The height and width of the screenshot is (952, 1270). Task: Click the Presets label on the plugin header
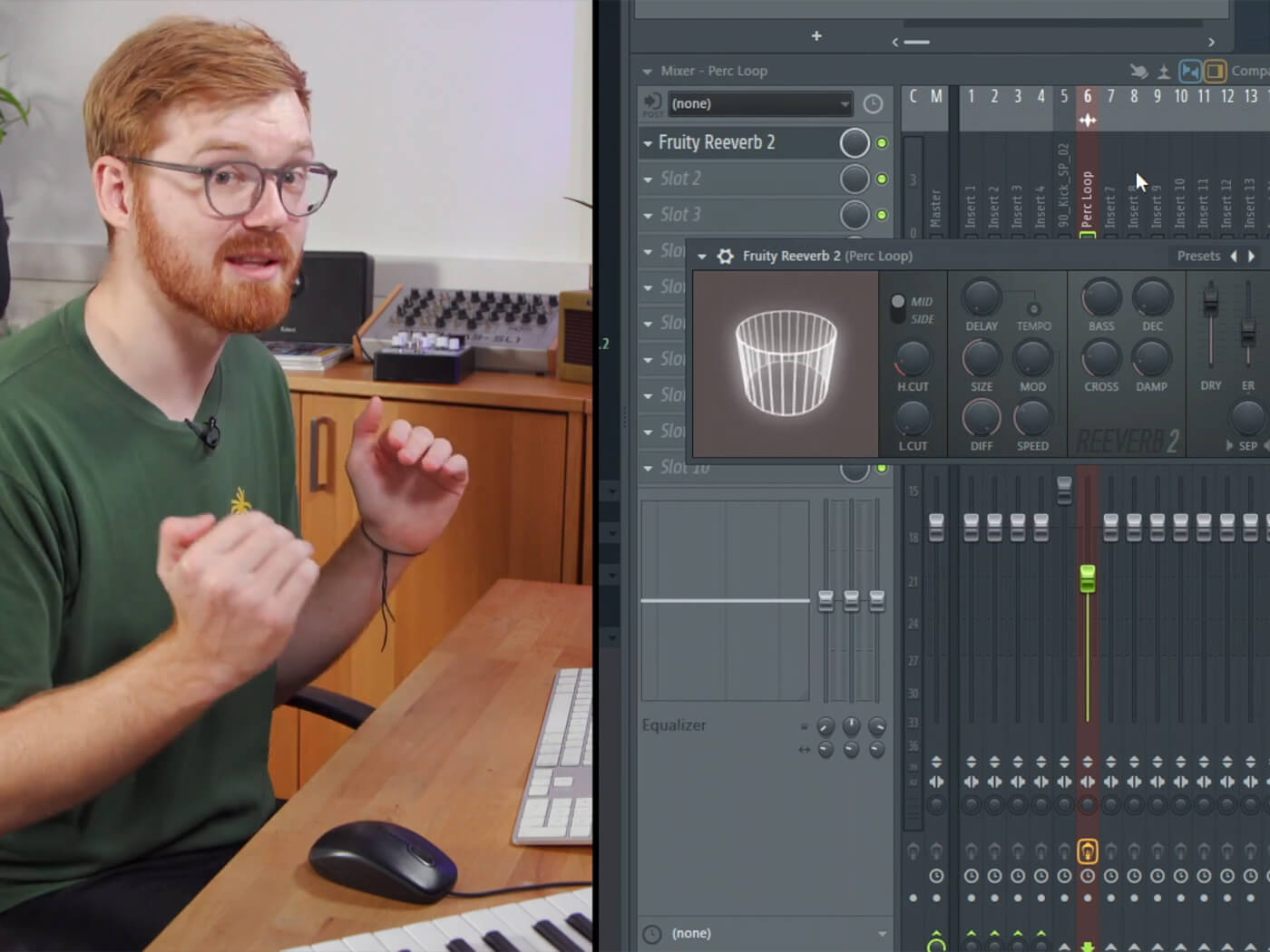pos(1198,256)
